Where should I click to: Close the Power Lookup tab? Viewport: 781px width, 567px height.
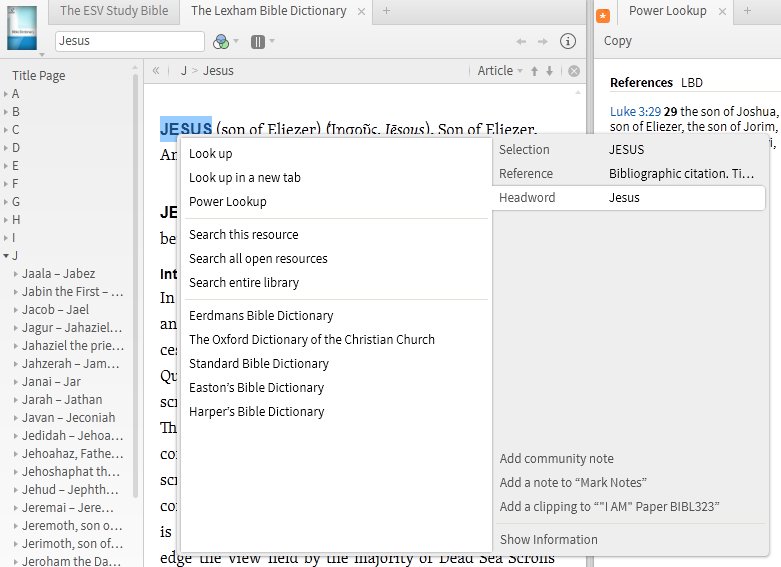tap(722, 11)
